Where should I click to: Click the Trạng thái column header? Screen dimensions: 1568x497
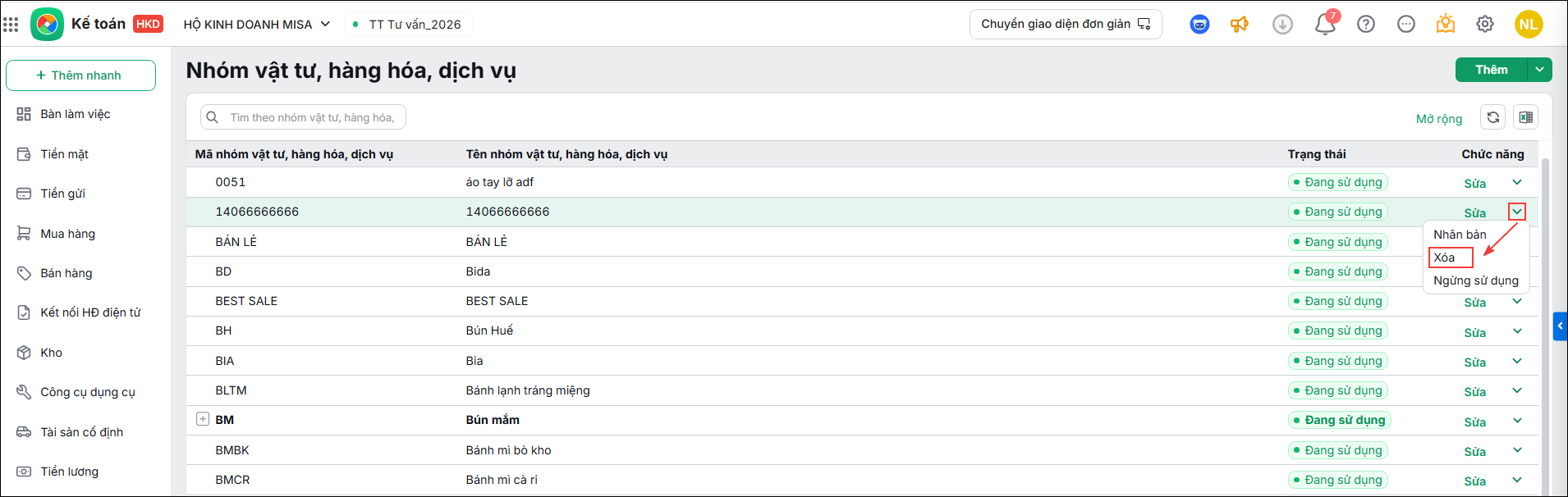click(1317, 154)
